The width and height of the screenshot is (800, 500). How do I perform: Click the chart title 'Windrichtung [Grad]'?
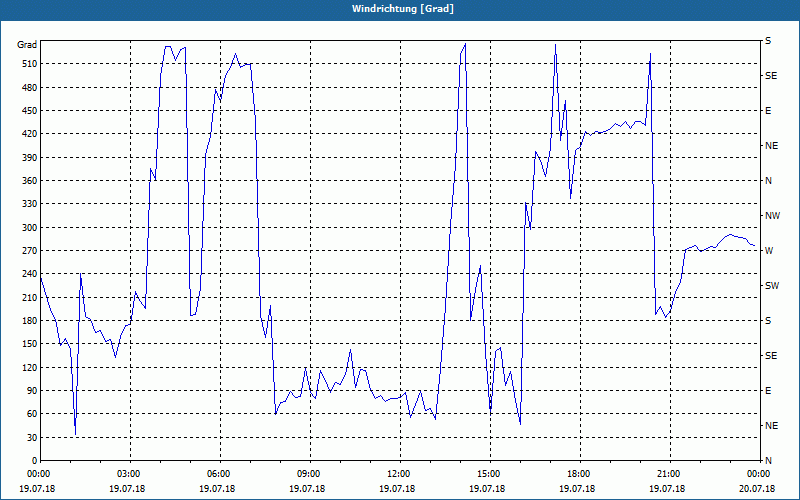(403, 9)
